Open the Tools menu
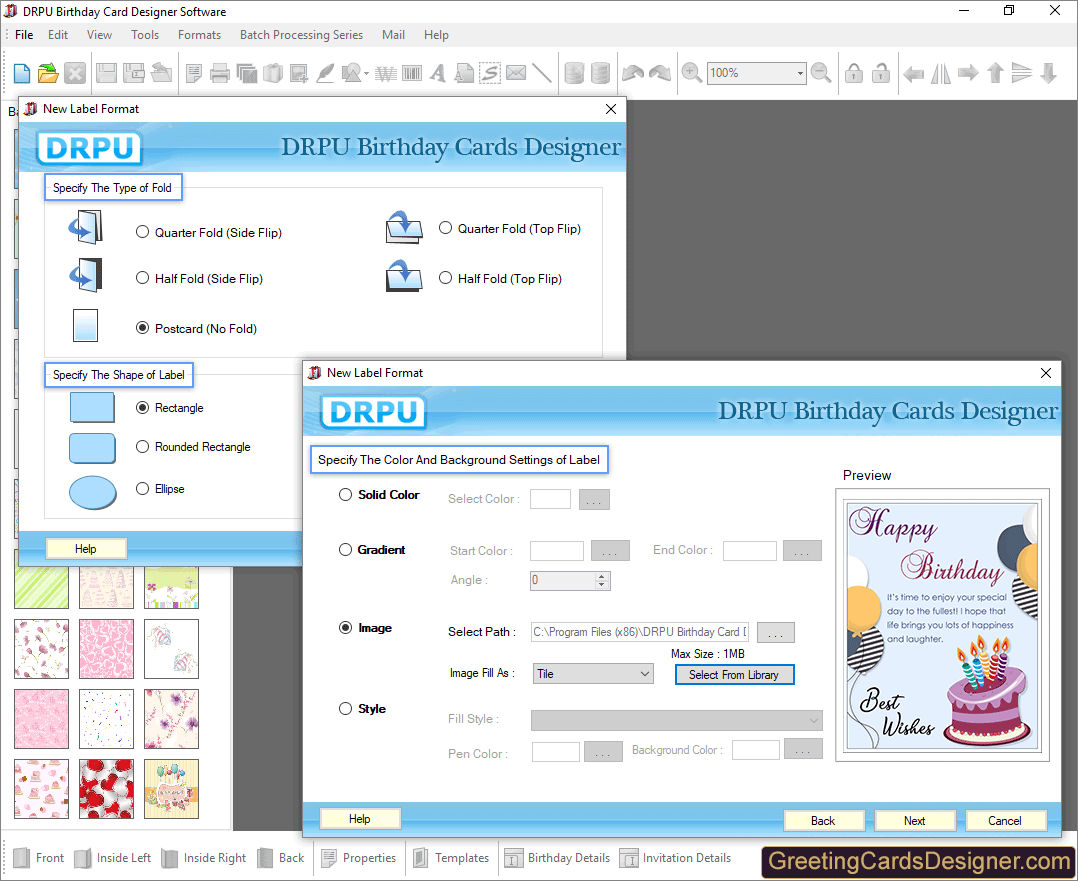 pyautogui.click(x=145, y=34)
